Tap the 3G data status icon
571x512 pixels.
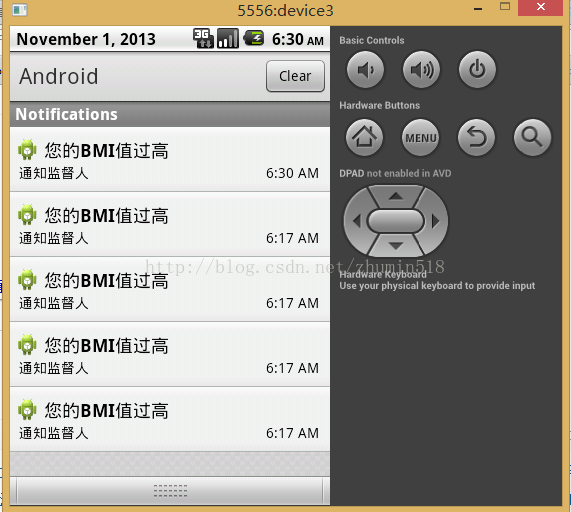point(203,38)
